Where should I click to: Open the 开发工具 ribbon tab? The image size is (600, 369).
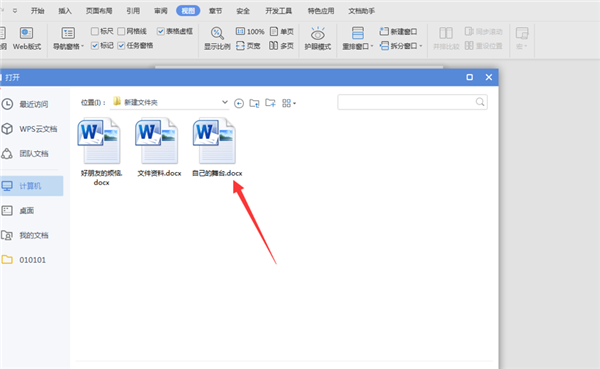(x=279, y=11)
